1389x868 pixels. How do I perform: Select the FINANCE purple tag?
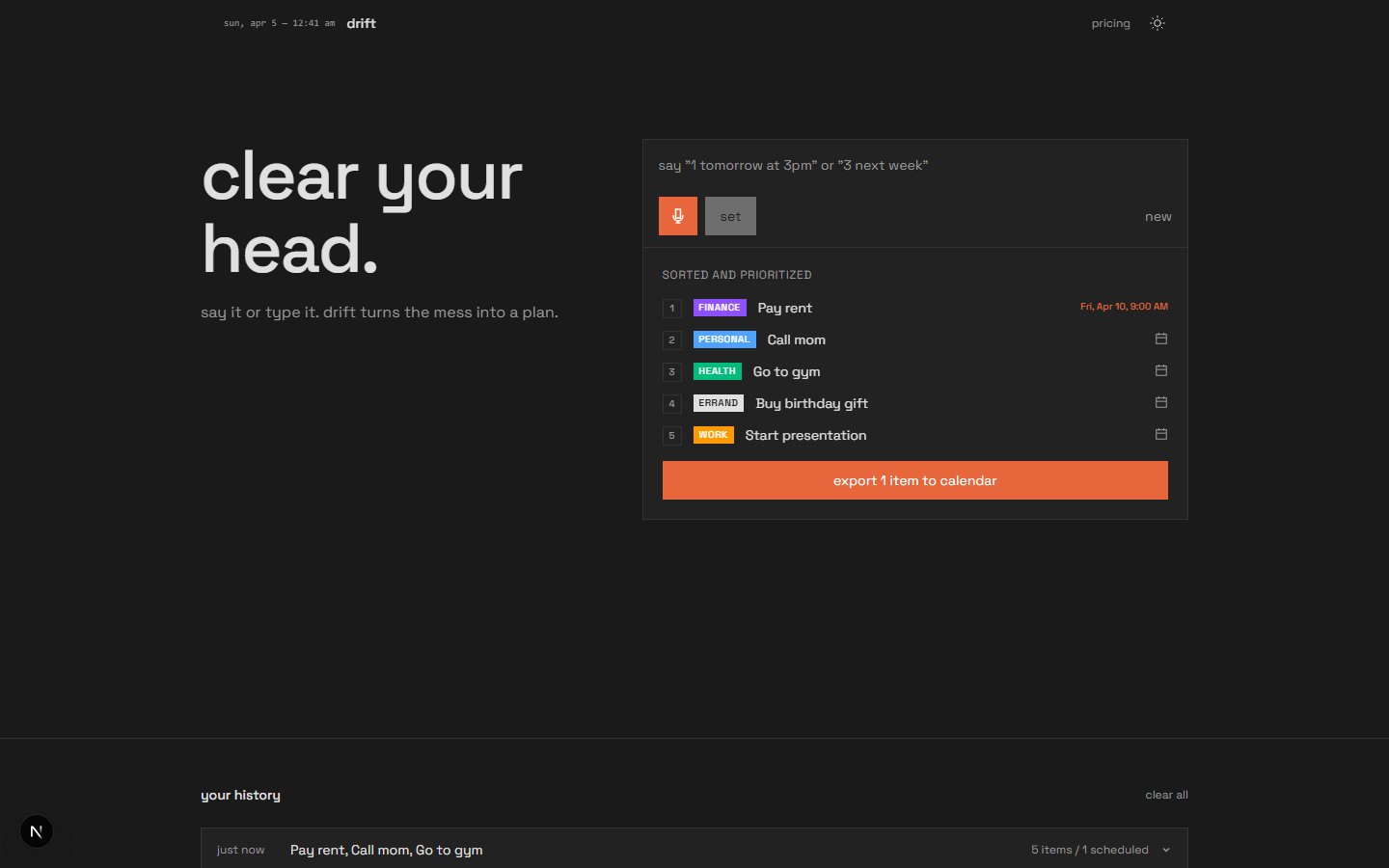719,308
